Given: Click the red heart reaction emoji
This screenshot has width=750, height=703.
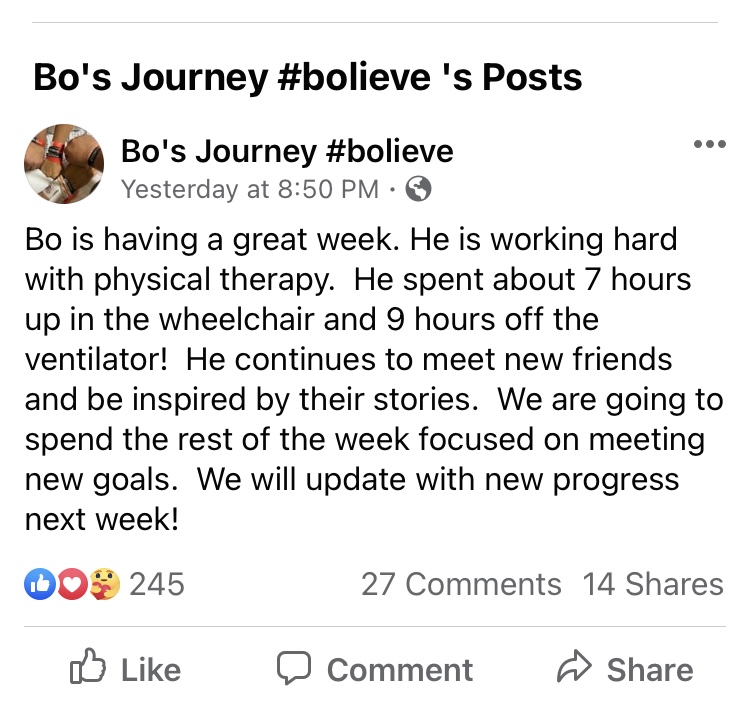Looking at the screenshot, I should [72, 584].
